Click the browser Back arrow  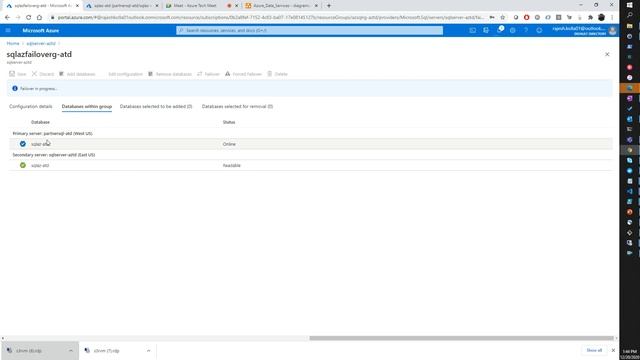(7, 18)
